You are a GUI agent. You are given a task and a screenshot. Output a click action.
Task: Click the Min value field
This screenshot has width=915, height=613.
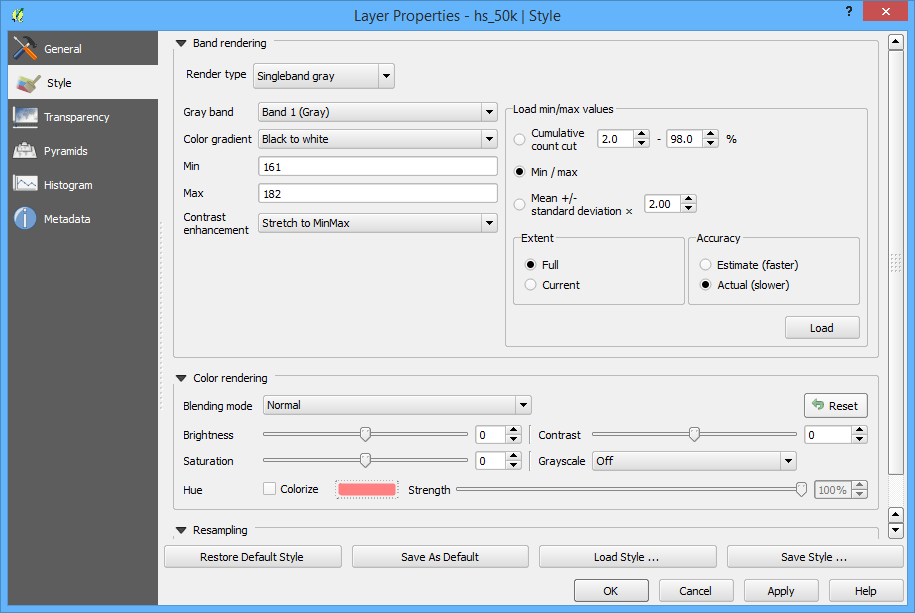pos(378,166)
